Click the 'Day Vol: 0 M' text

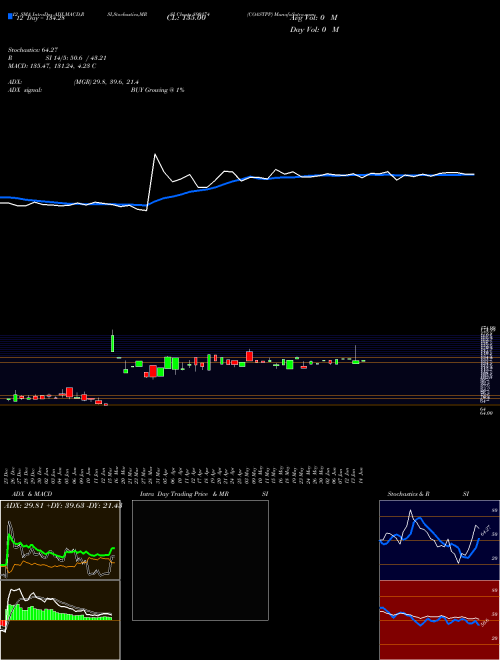pyautogui.click(x=314, y=30)
